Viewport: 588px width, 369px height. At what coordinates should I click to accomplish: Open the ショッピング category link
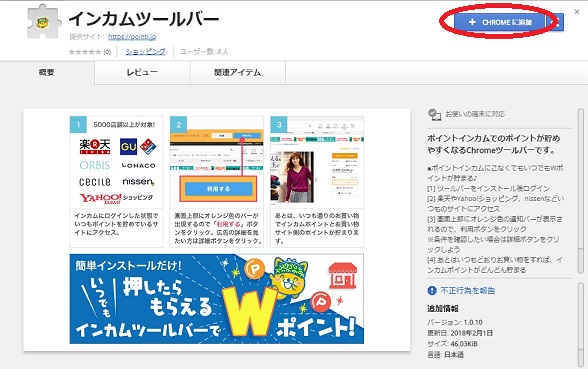[x=145, y=52]
